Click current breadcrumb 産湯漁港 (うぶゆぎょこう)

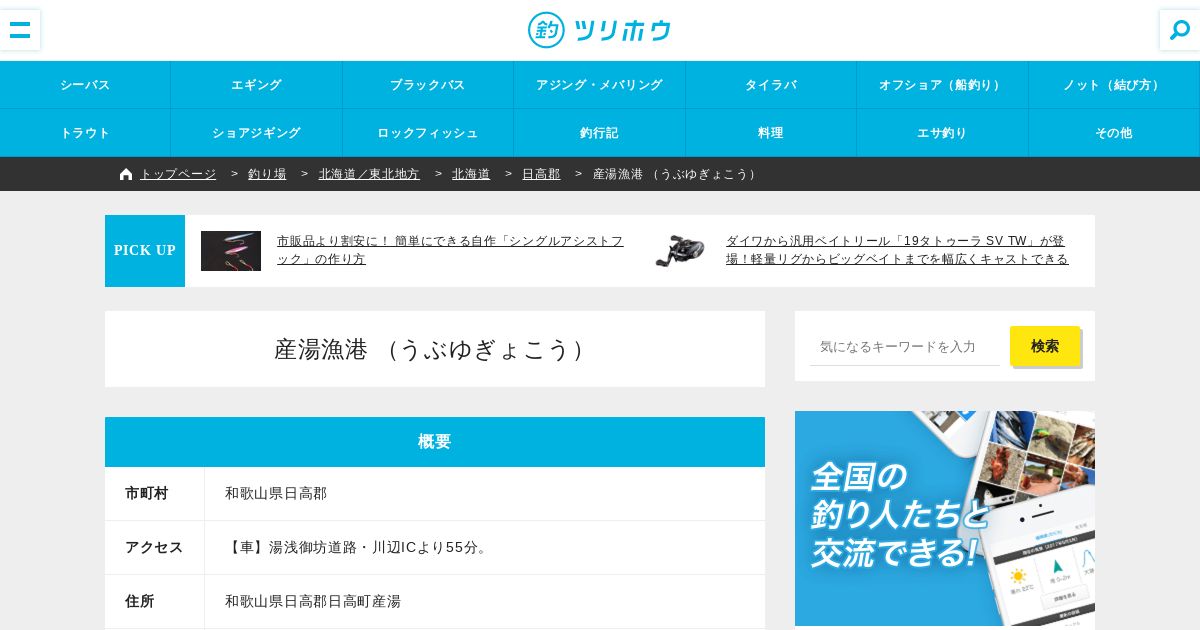tap(677, 174)
